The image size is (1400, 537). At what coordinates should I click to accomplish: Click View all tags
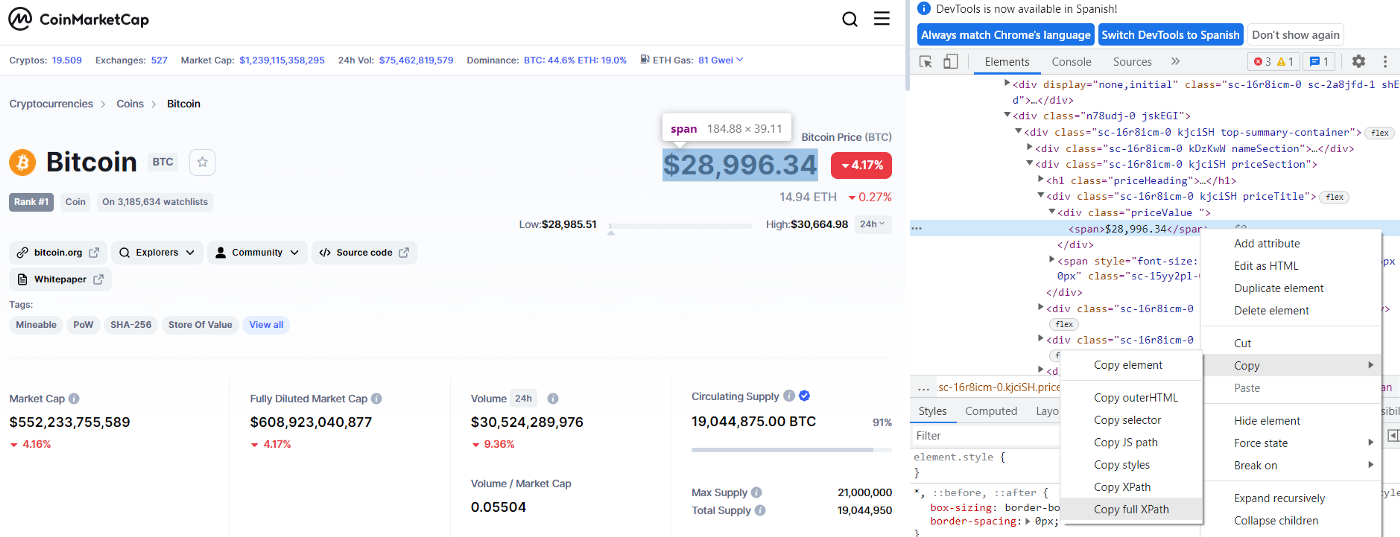pos(266,325)
